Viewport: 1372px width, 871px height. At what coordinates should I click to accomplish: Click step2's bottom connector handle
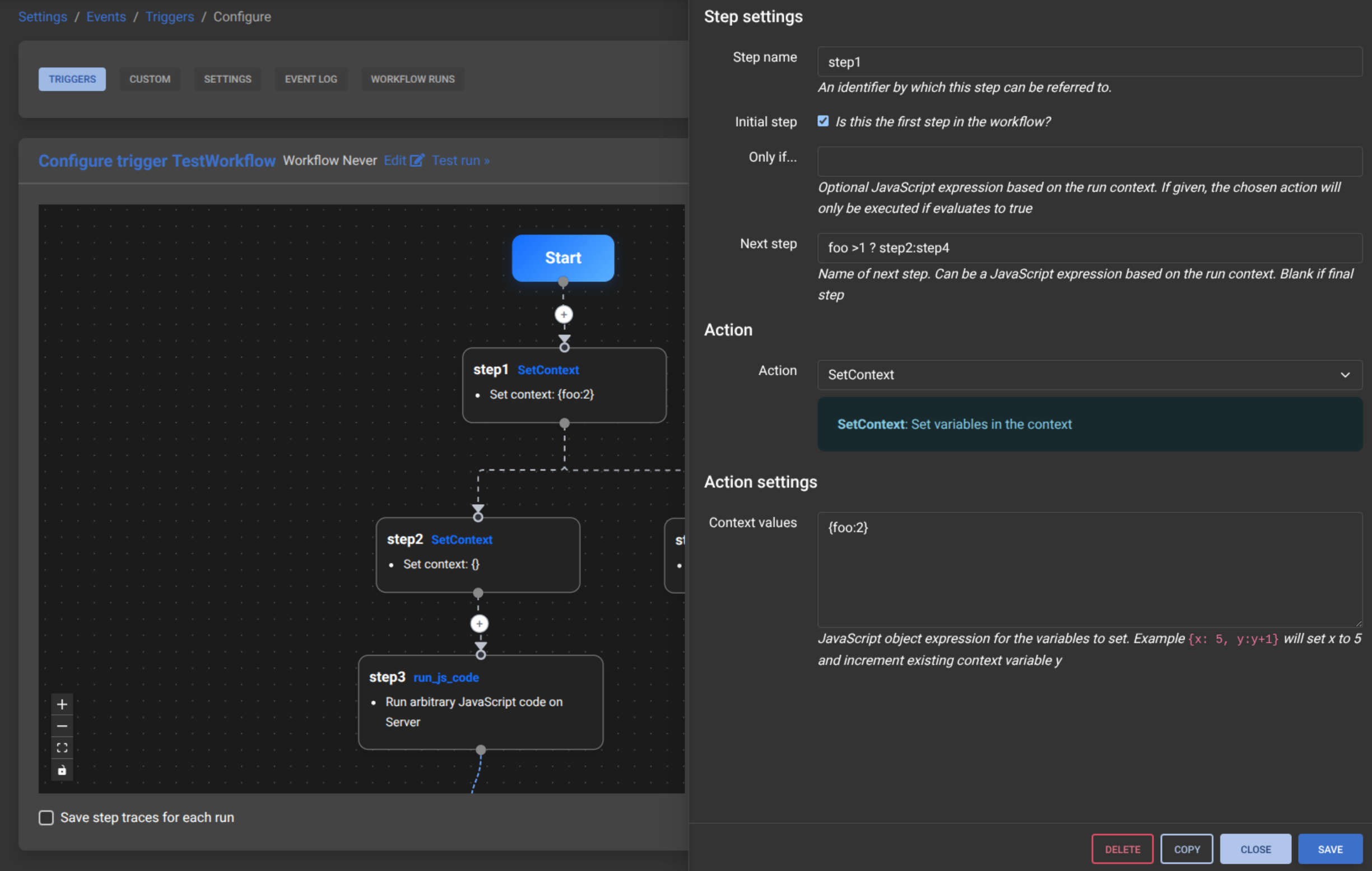[478, 593]
